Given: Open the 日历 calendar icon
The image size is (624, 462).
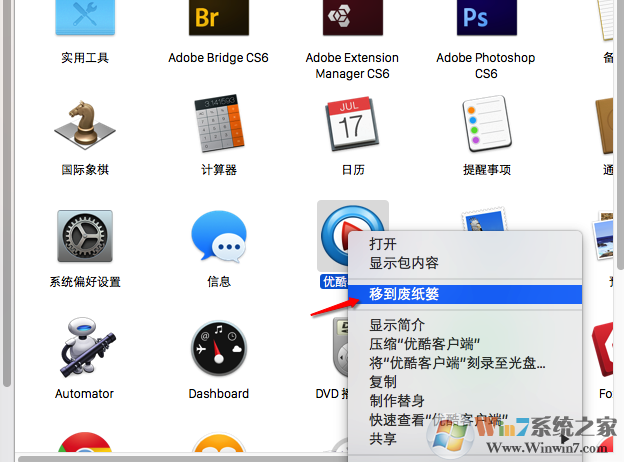Looking at the screenshot, I should 352,126.
